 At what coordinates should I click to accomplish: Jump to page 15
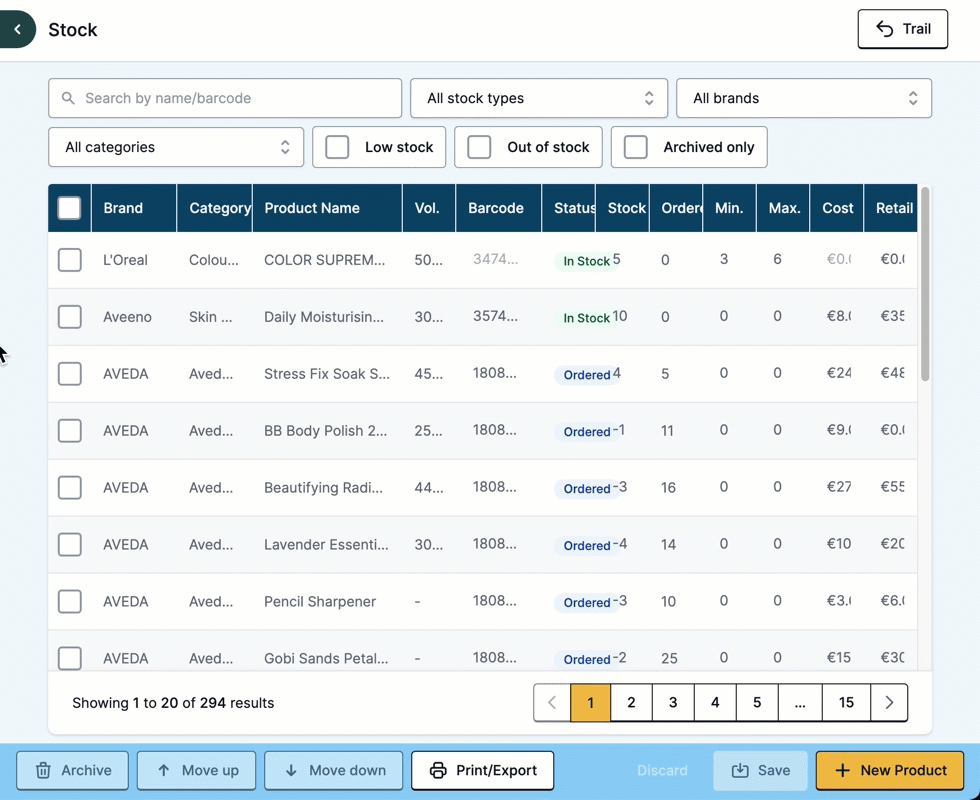[846, 702]
